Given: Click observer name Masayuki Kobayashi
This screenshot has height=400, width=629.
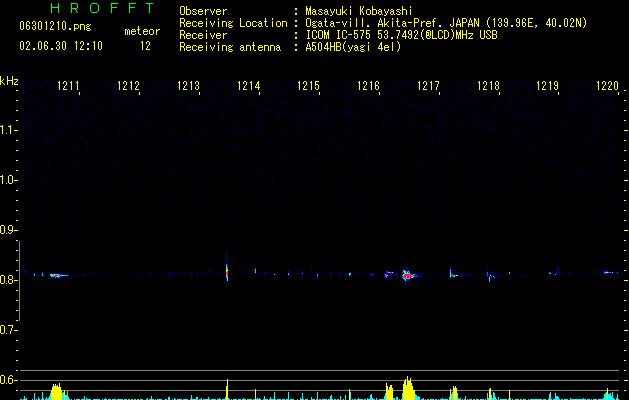Looking at the screenshot, I should pyautogui.click(x=359, y=11).
